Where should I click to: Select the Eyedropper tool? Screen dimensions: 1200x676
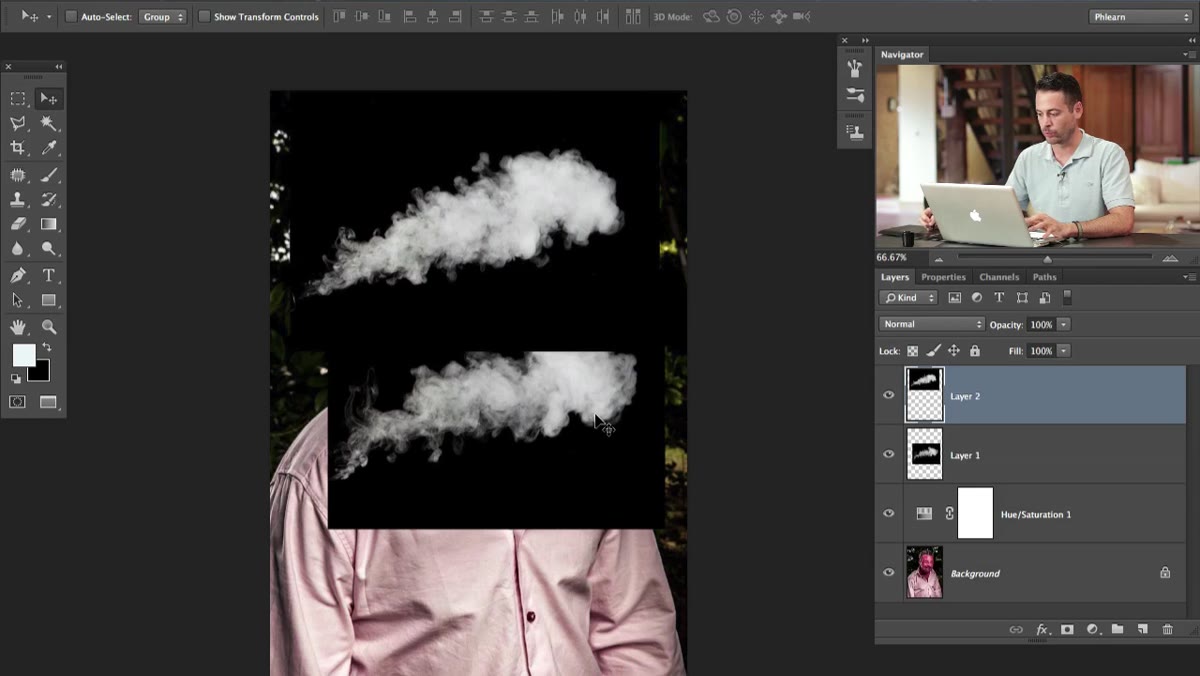click(48, 148)
